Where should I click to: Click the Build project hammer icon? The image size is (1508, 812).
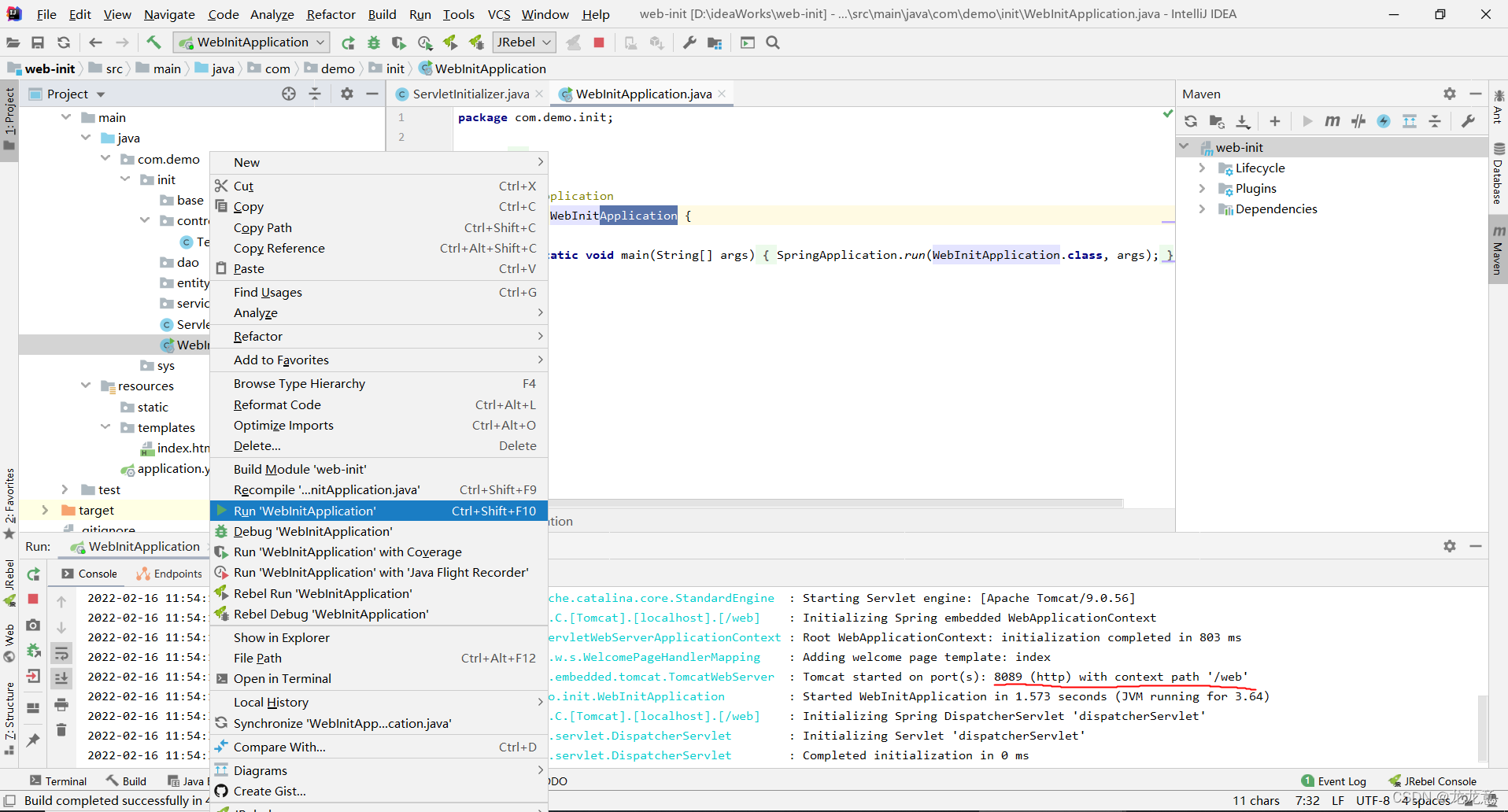point(153,42)
